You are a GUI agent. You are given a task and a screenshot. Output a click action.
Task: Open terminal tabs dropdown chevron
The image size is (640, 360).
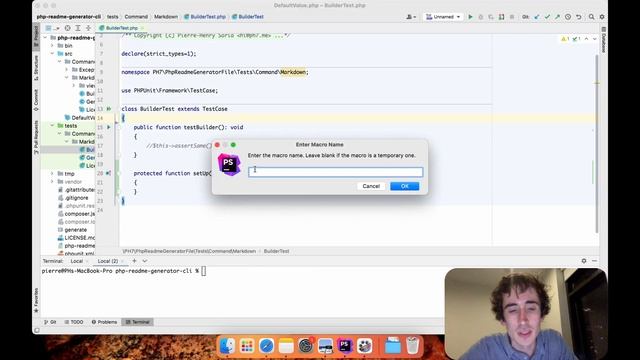(x=144, y=261)
